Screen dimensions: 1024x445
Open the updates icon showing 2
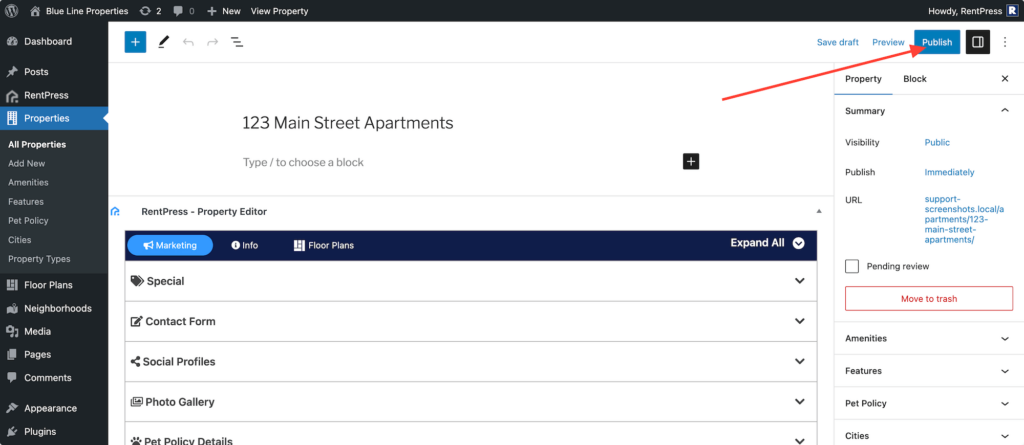point(150,11)
